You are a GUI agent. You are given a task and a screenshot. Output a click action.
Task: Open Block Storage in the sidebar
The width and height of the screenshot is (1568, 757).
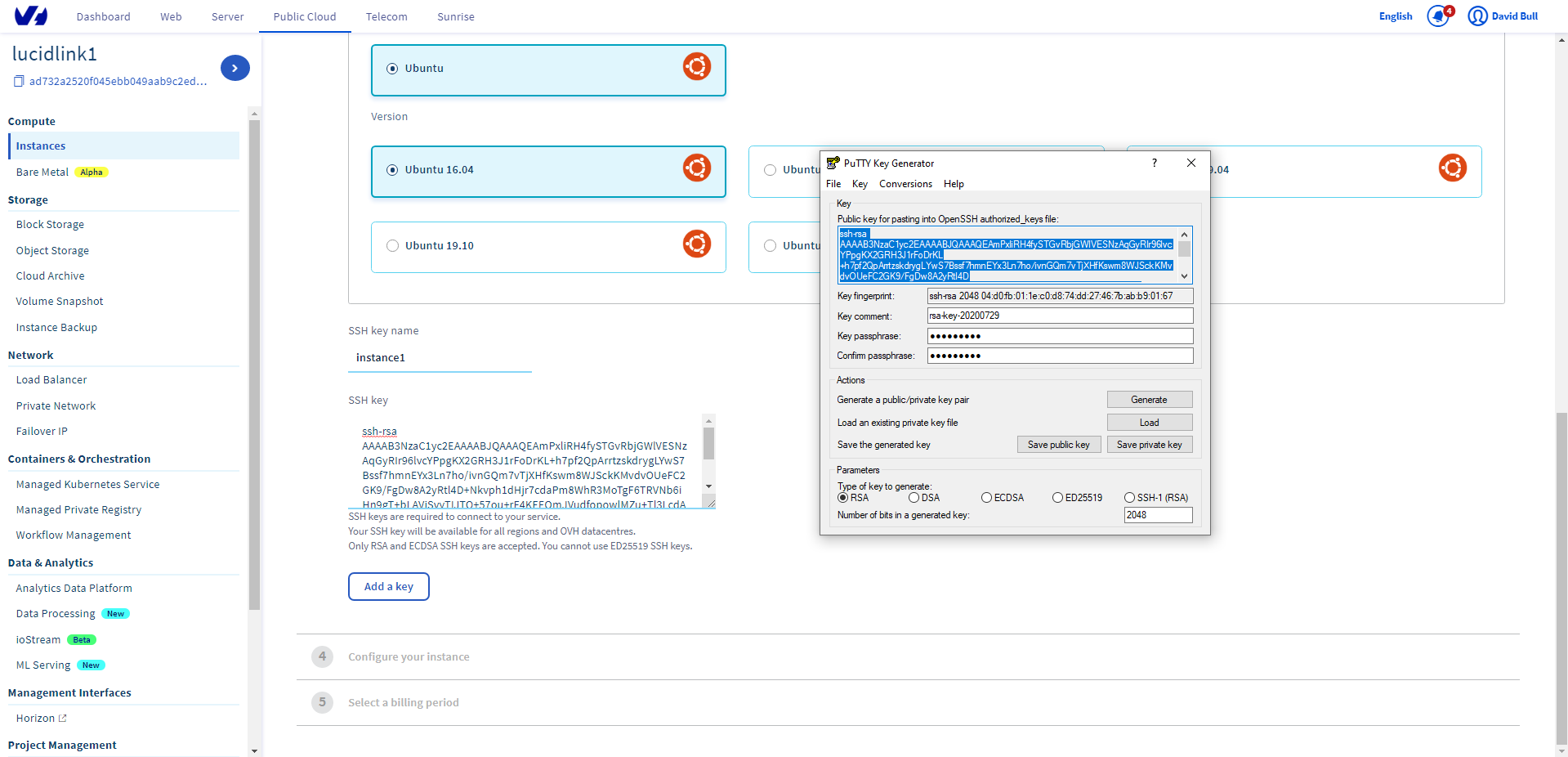coord(50,225)
